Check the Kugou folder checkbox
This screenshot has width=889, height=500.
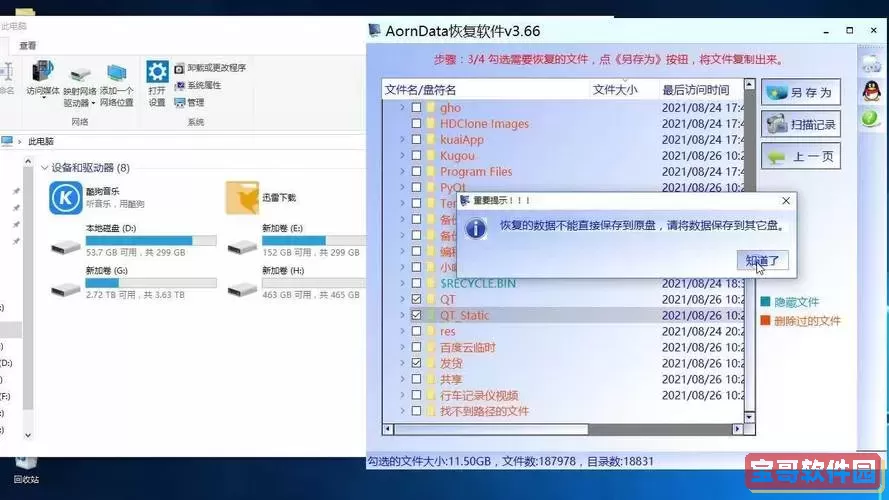coord(416,155)
